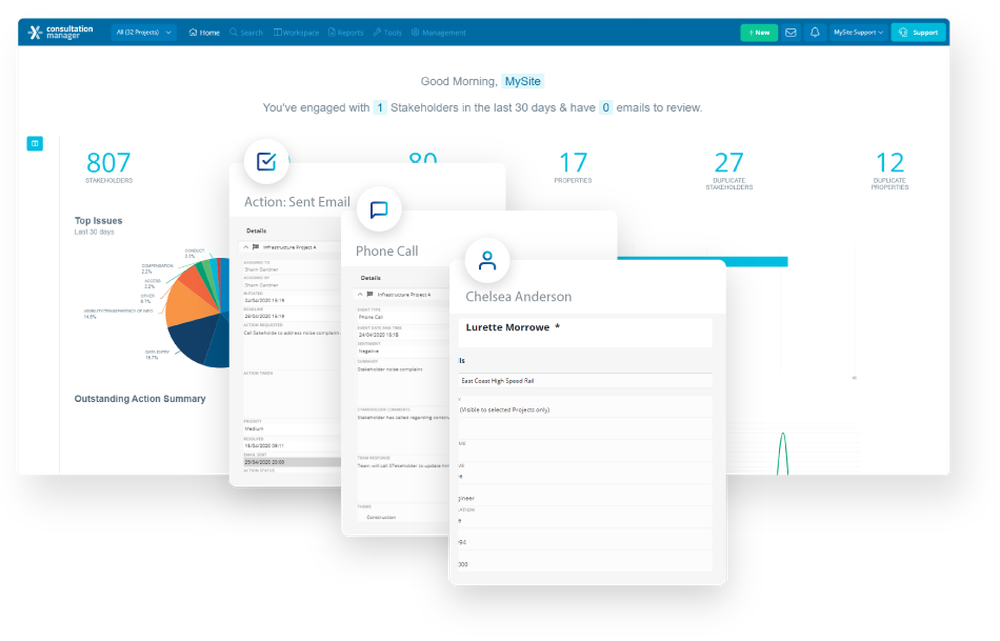The image size is (1000, 641).
Task: Open the Tools menu
Action: [387, 33]
